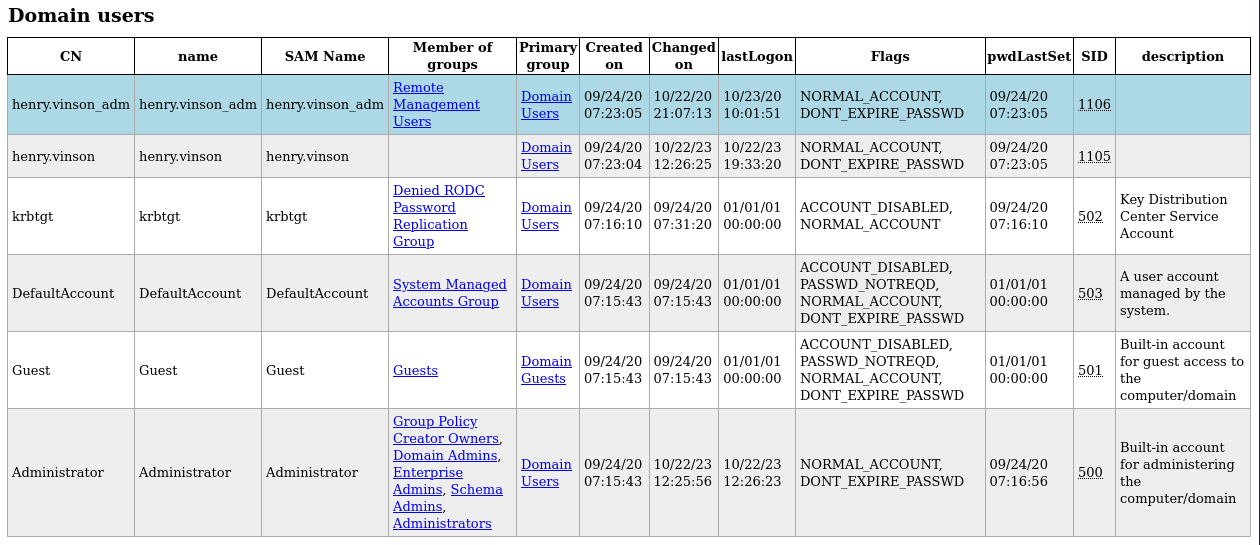
Task: Select SID 502 for krbtgt
Action: 1090,216
